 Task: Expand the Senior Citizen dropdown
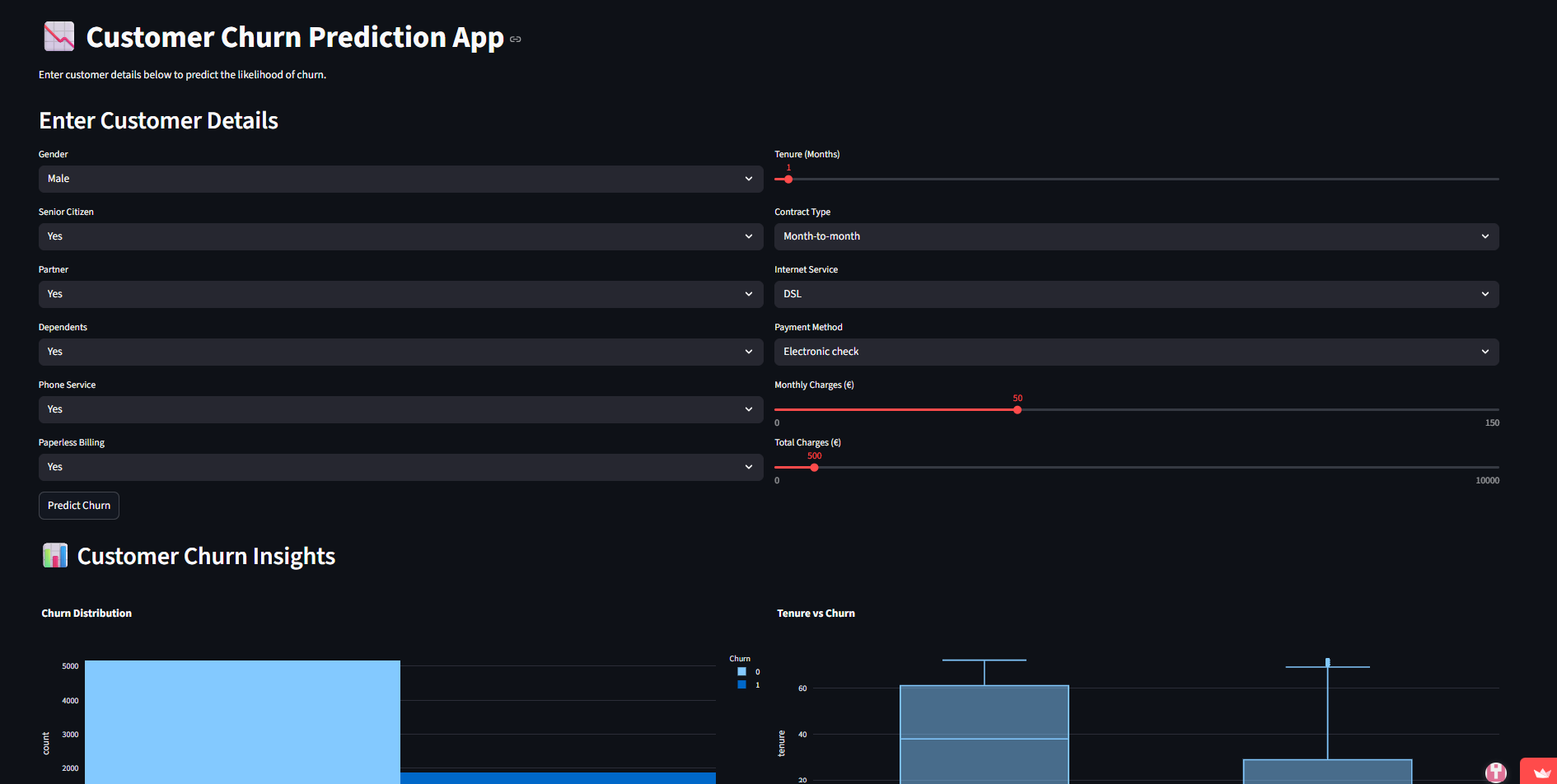point(400,236)
